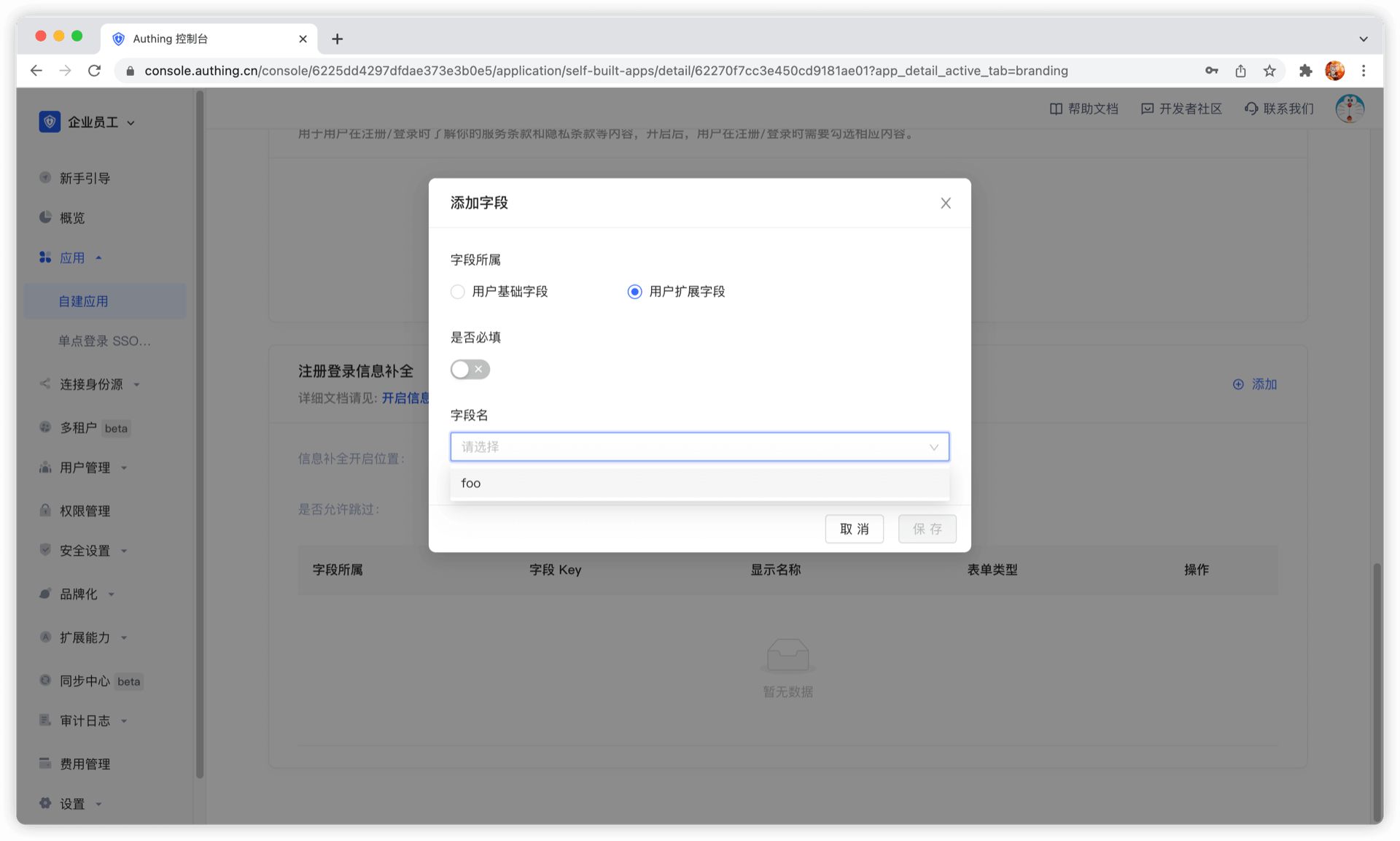Close the 添加字段 dialog with X

click(x=945, y=204)
